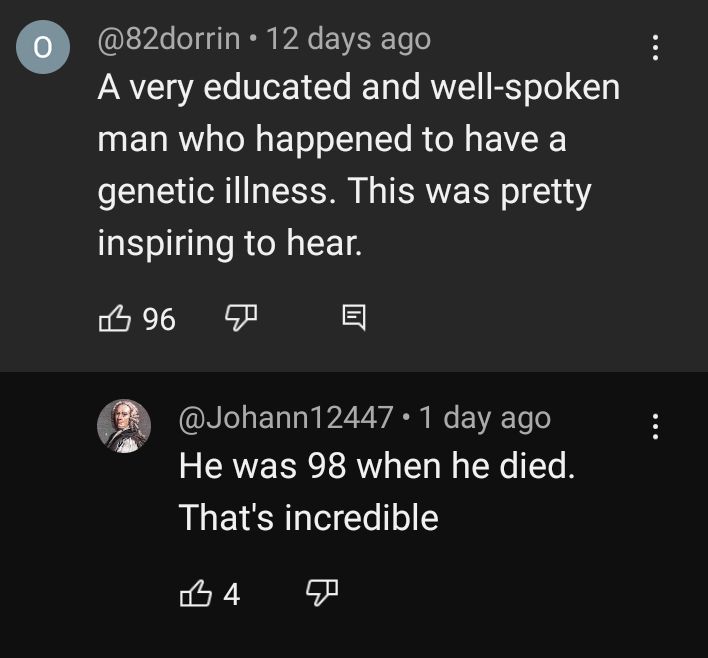Click the "1 day ago" timestamp
708x658 pixels.
point(484,418)
